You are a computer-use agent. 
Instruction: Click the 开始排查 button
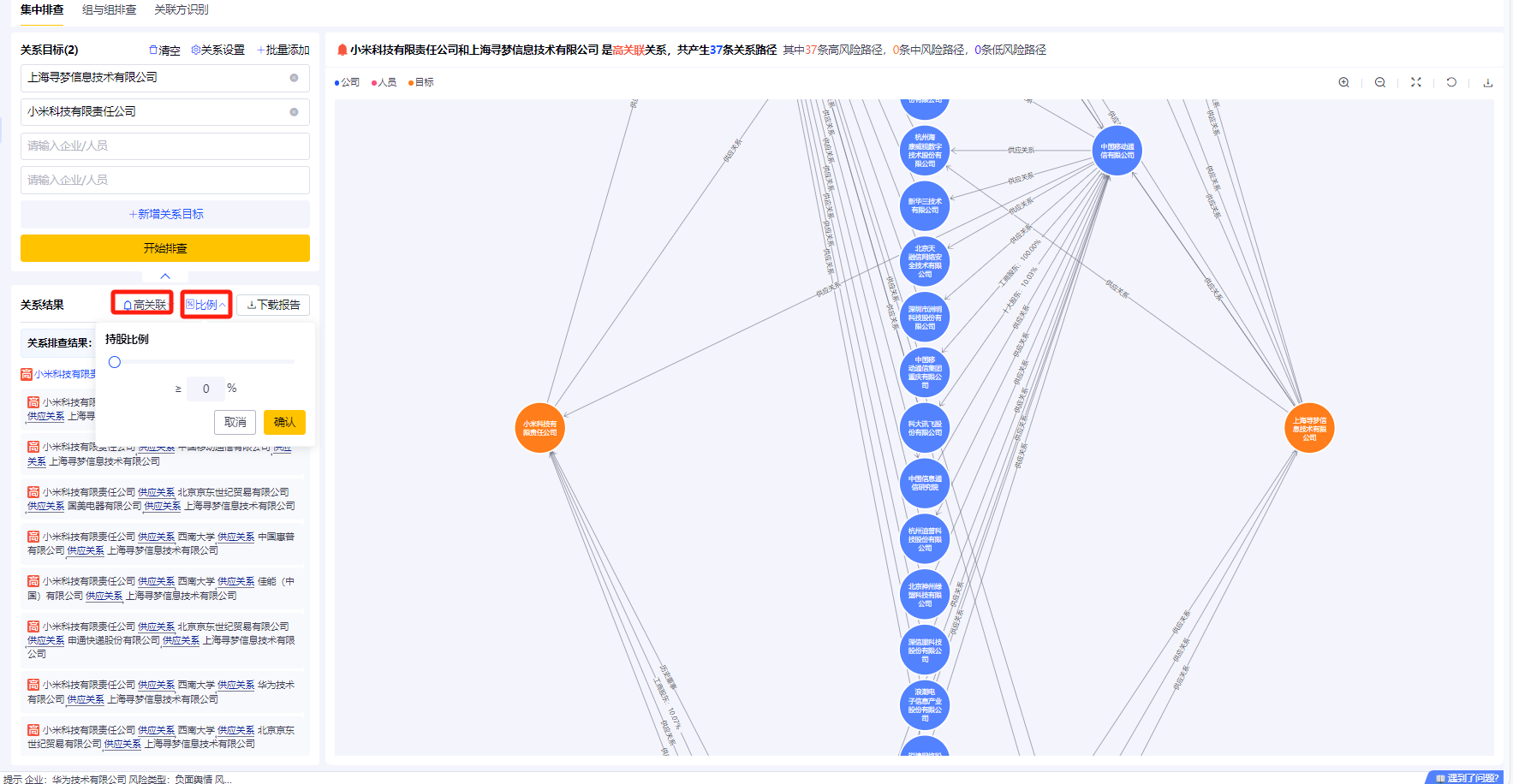[164, 248]
